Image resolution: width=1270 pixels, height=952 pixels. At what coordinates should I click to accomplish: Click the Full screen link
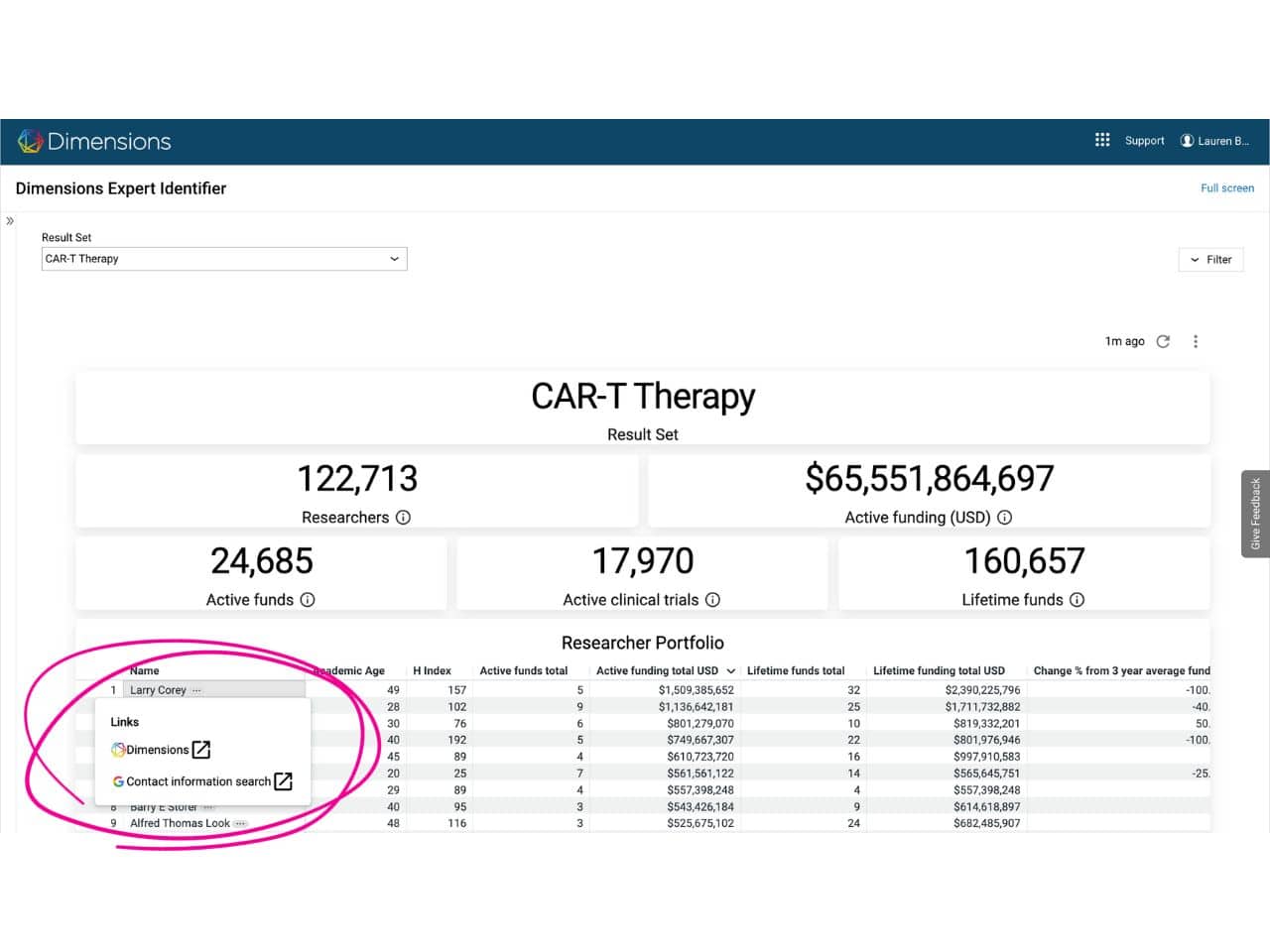pyautogui.click(x=1226, y=188)
